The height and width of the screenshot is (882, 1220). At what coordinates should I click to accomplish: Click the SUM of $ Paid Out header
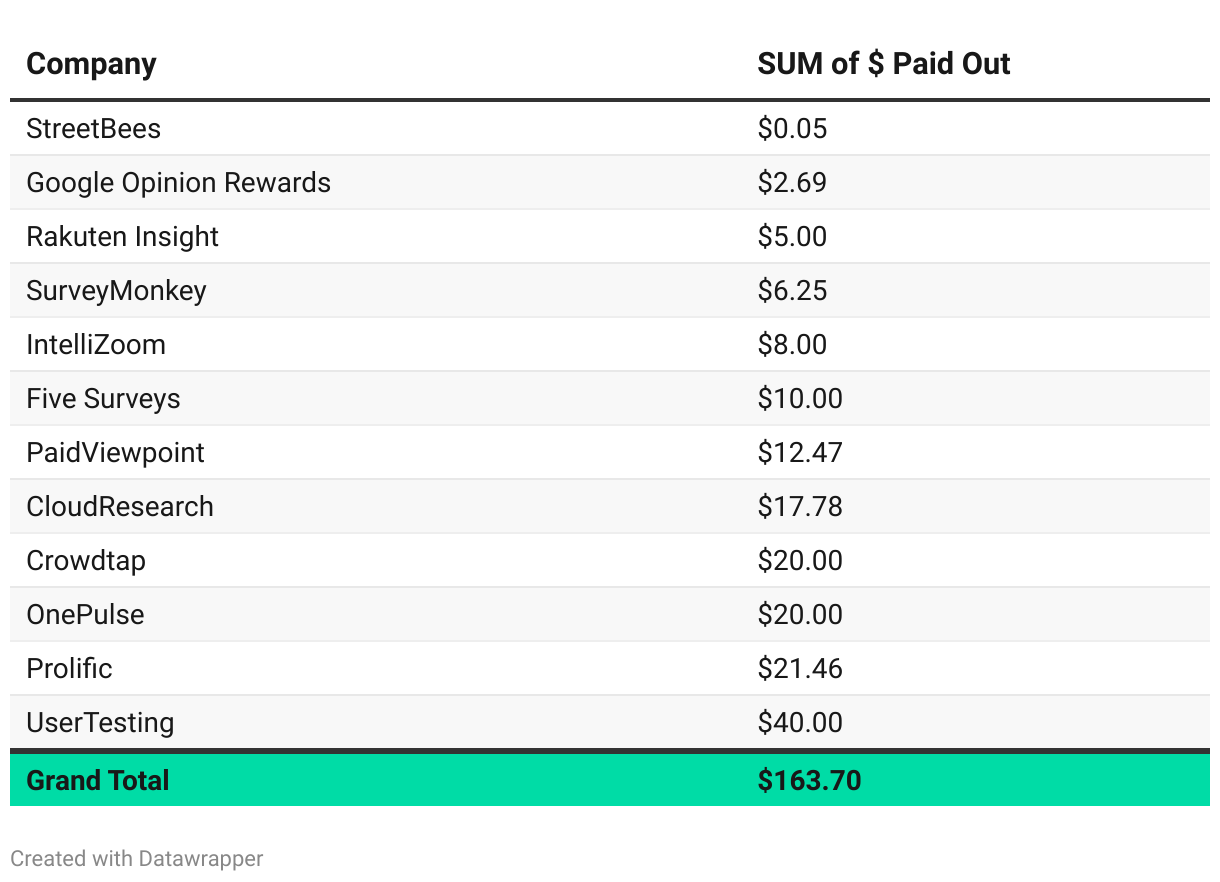[x=883, y=64]
